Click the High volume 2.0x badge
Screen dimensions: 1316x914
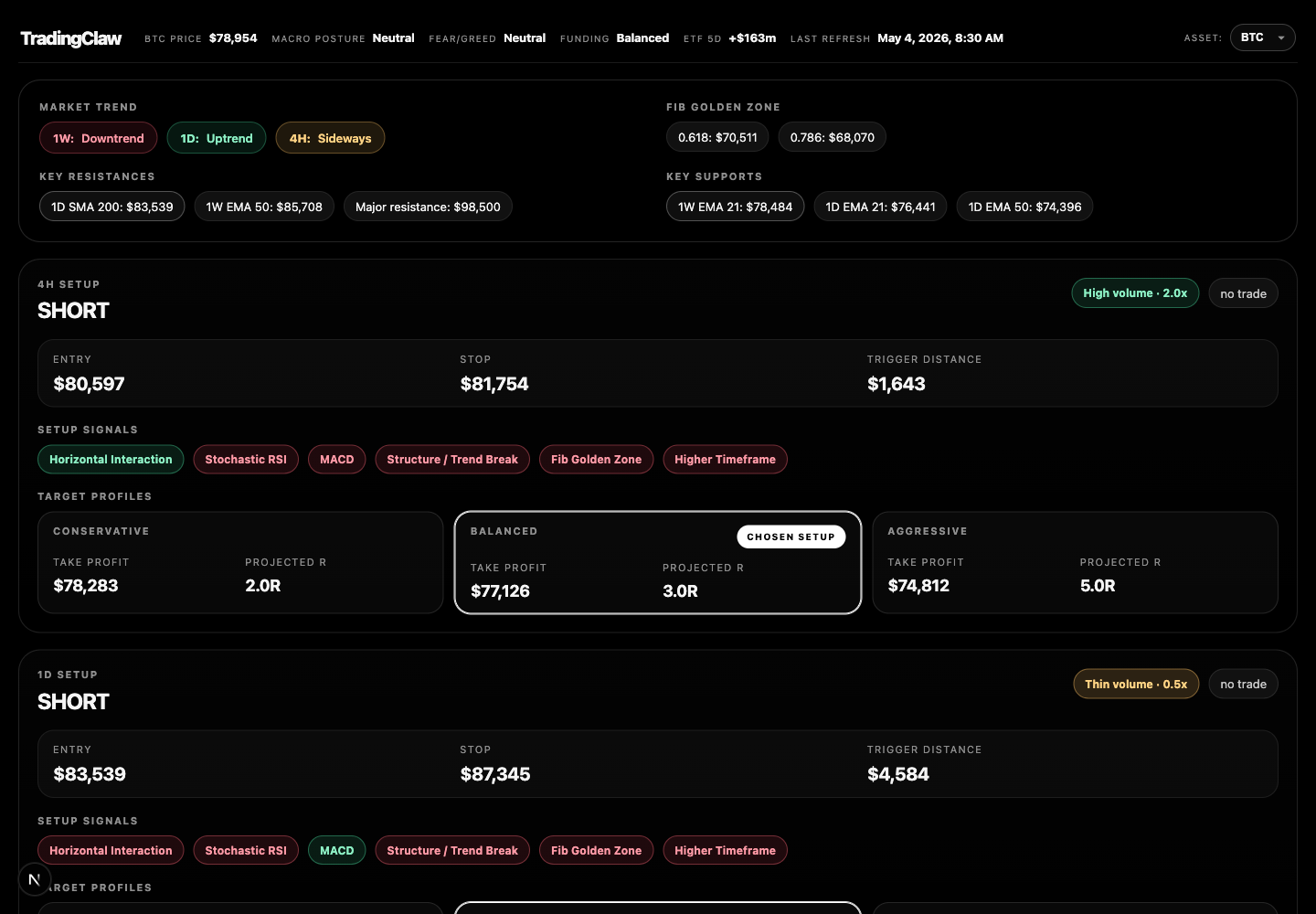point(1135,293)
